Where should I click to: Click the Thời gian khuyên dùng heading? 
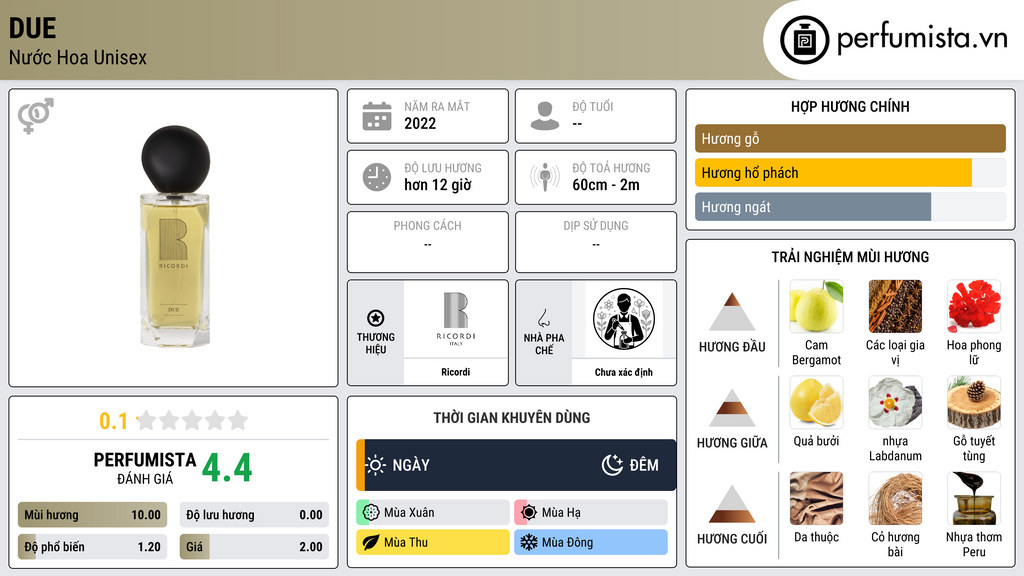click(512, 417)
